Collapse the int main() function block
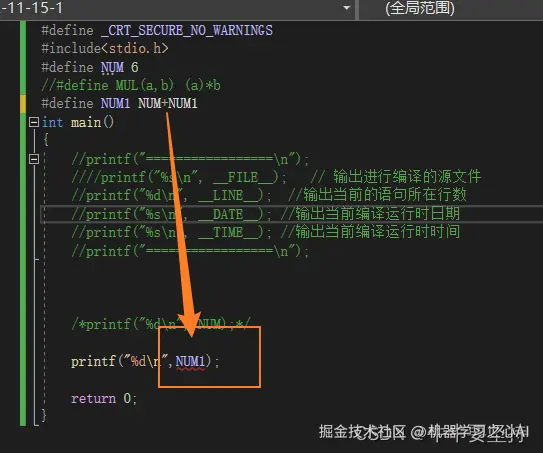Image resolution: width=543 pixels, height=453 pixels. pos(34,122)
